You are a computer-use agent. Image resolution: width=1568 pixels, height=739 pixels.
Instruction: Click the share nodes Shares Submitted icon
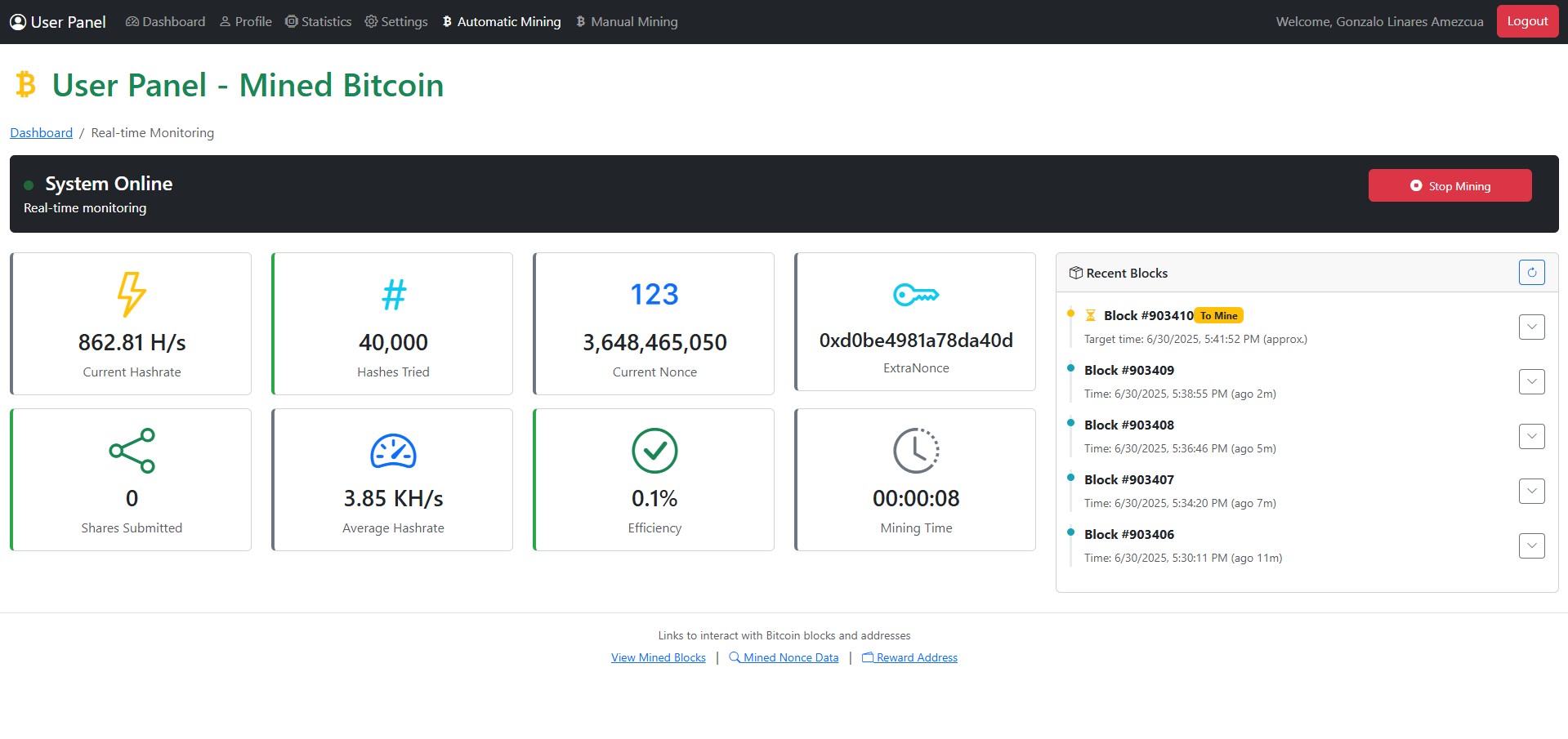[x=132, y=451]
